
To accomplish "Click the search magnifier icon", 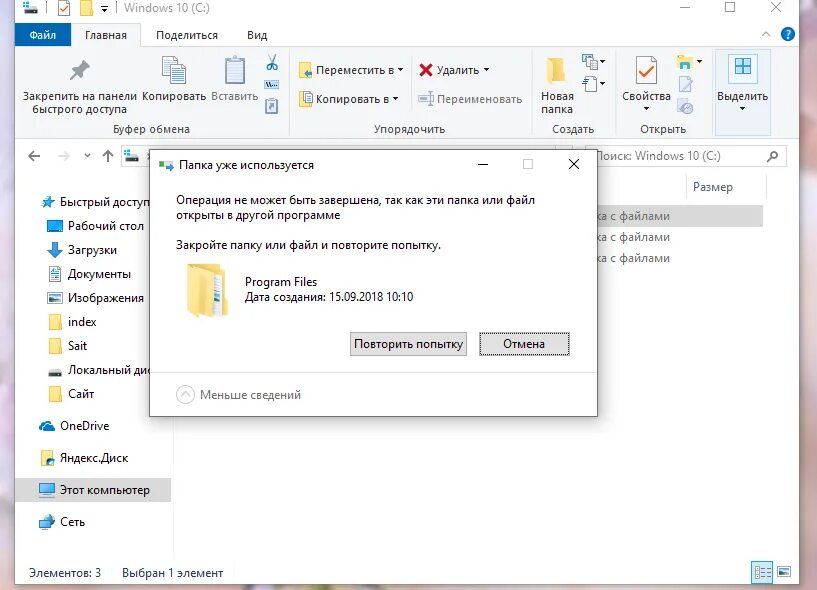I will tap(773, 156).
